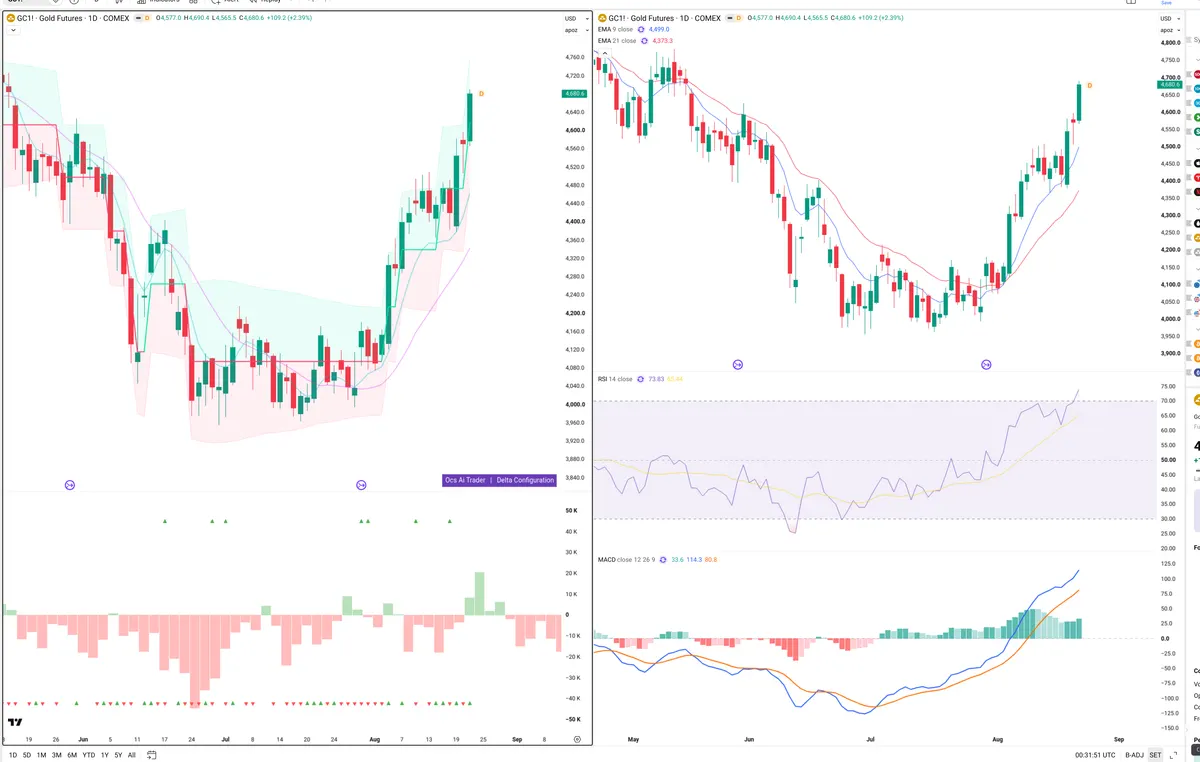Click the Delta Configuration label
The height and width of the screenshot is (762, 1200).
click(x=525, y=480)
